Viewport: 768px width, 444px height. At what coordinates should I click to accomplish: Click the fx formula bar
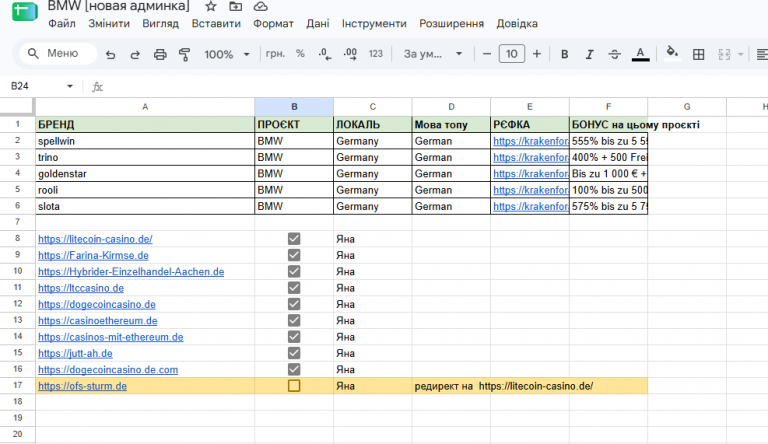coord(431,87)
